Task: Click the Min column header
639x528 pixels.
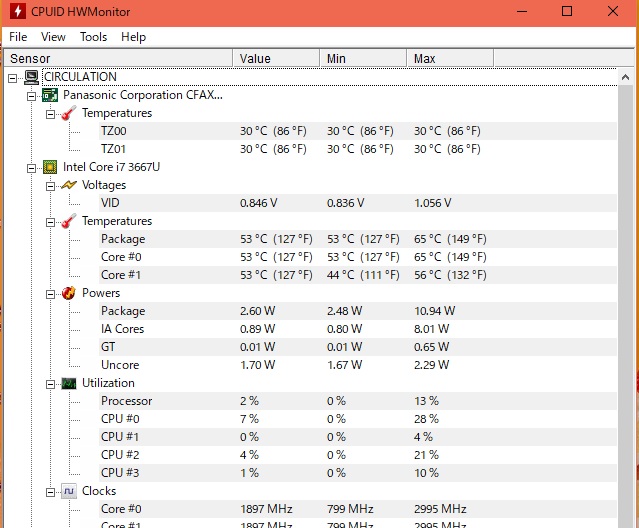Action: [x=364, y=58]
